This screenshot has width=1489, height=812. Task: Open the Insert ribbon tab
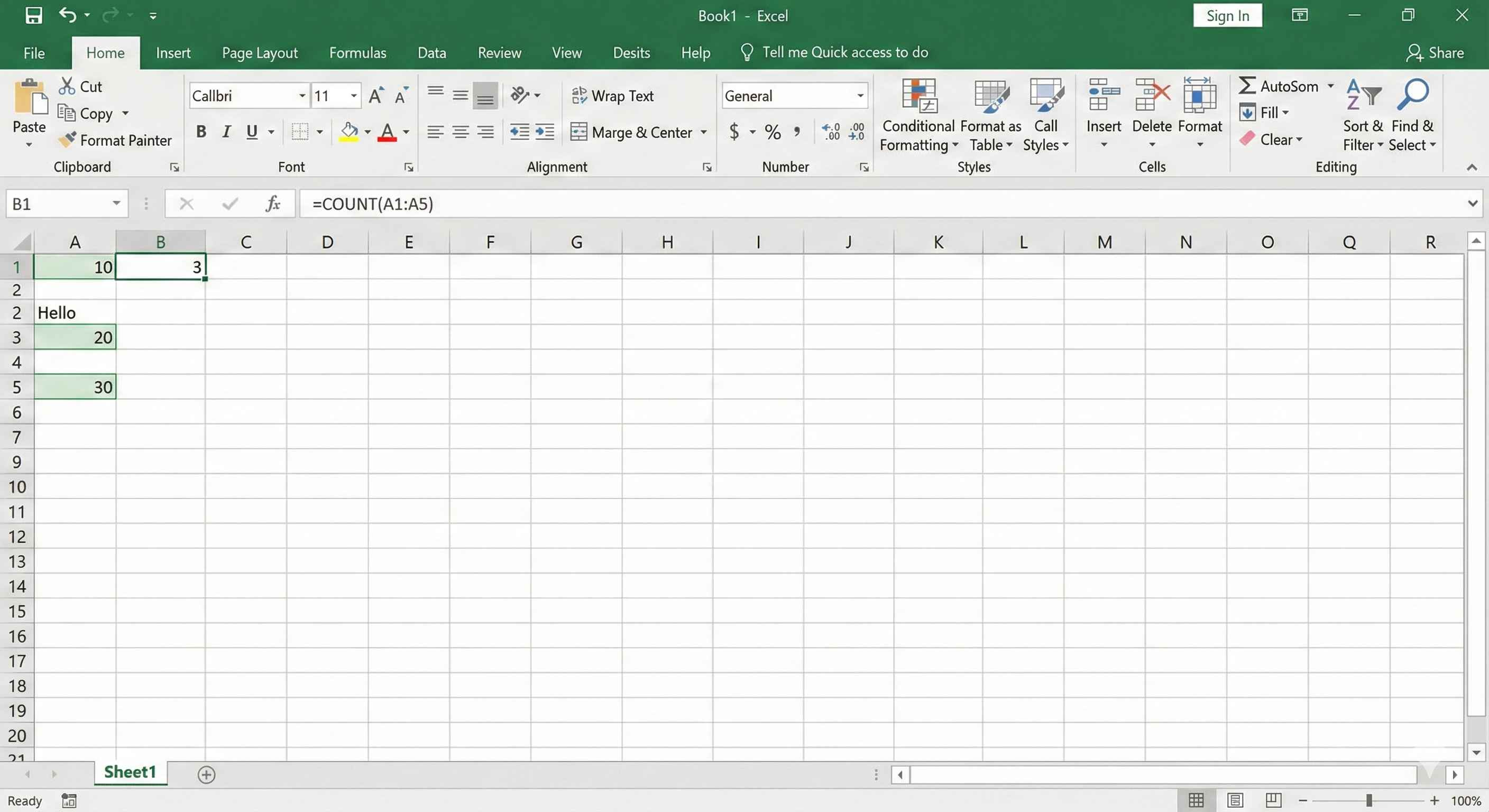click(173, 52)
